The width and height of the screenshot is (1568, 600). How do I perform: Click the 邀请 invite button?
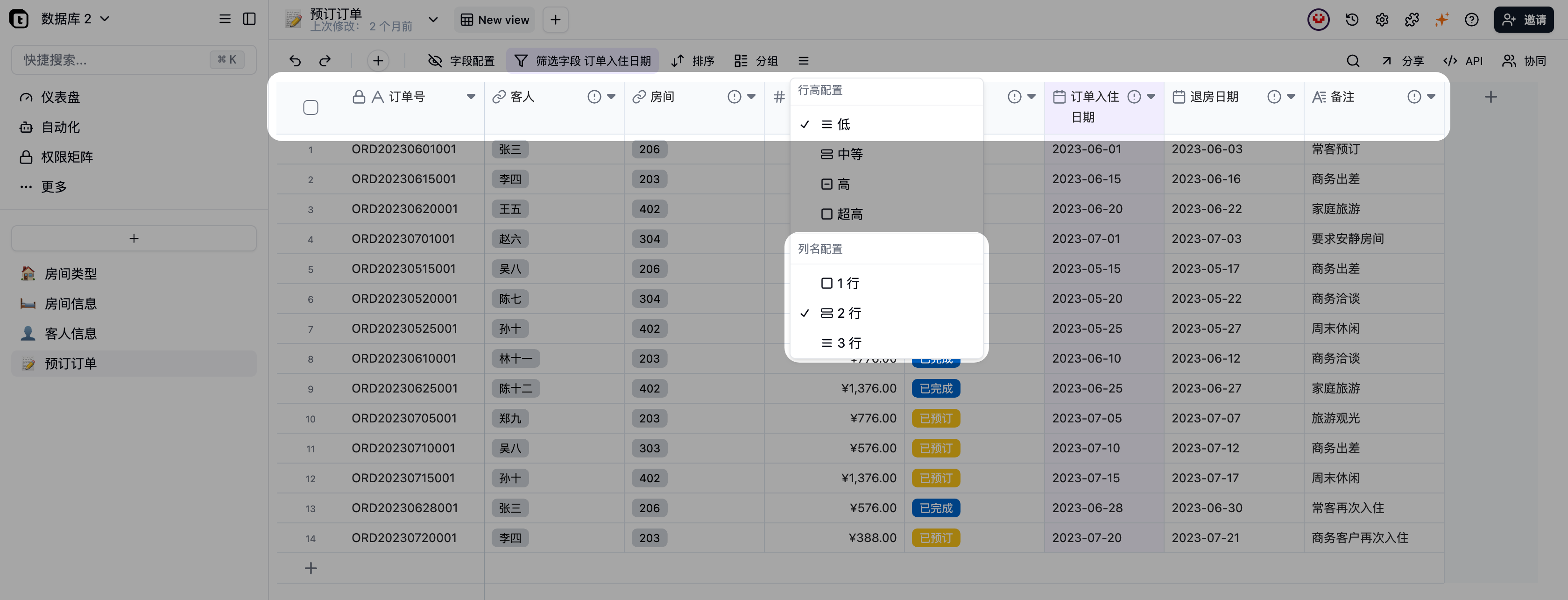(x=1524, y=20)
